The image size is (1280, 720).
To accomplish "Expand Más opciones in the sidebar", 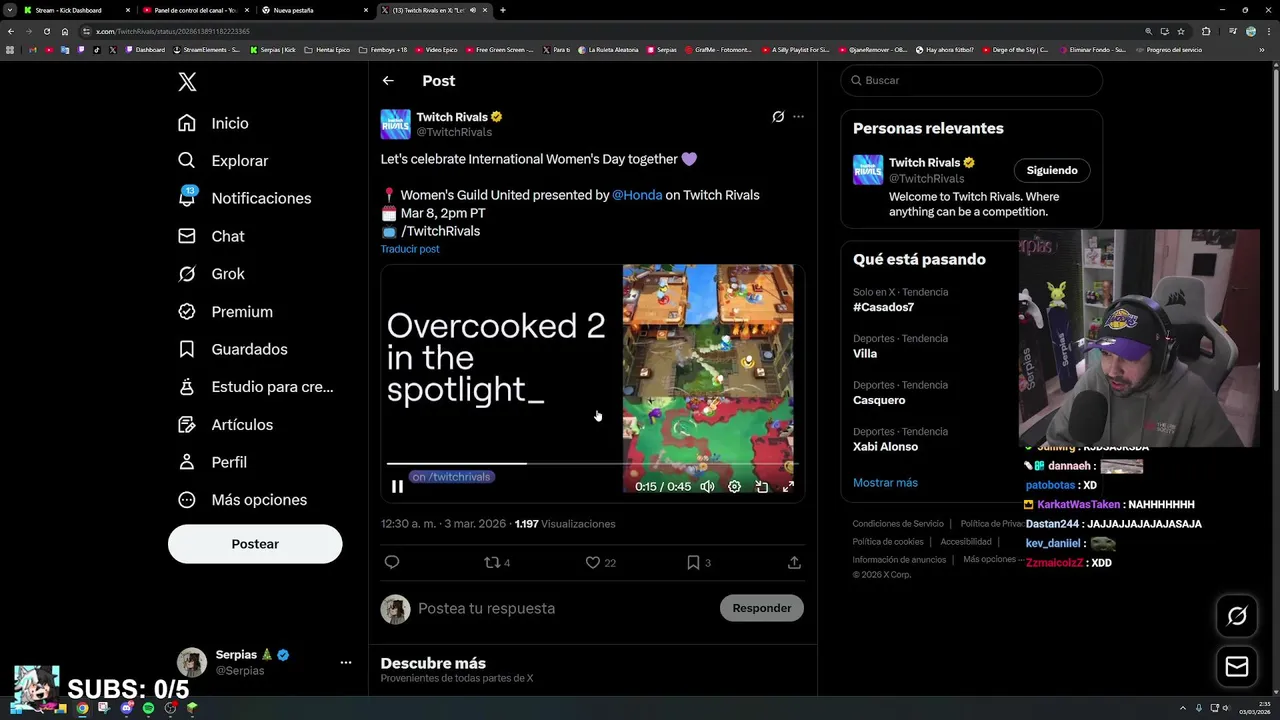I will (x=242, y=500).
